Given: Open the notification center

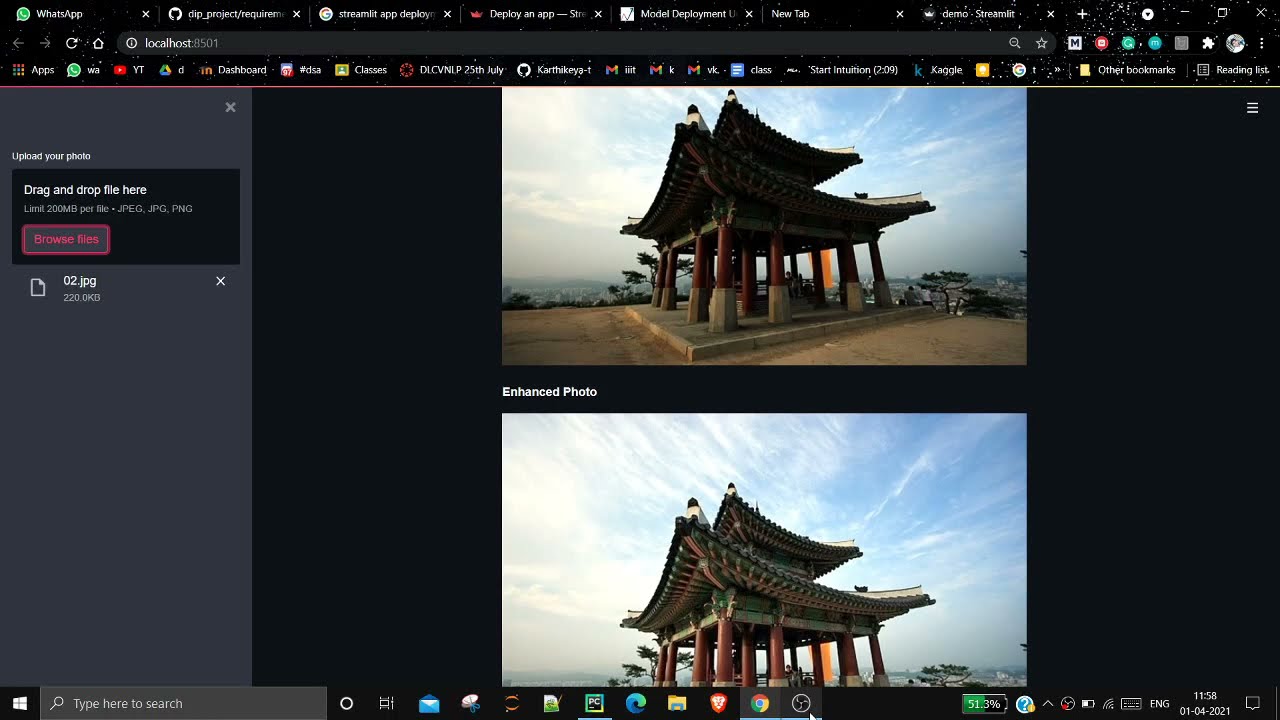Looking at the screenshot, I should tap(1252, 703).
